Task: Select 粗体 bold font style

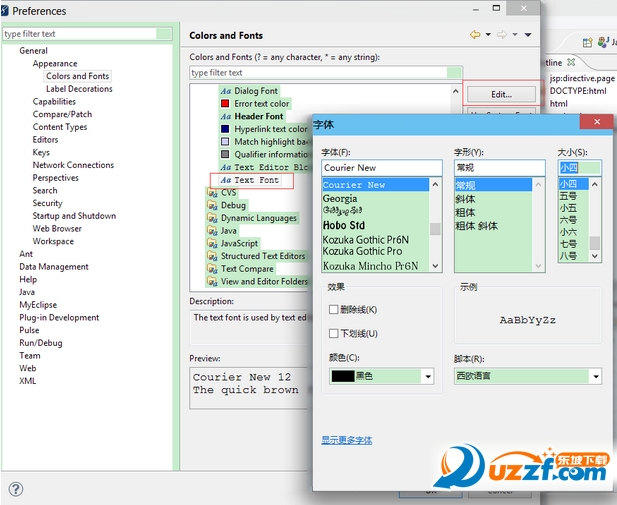Action: (465, 213)
